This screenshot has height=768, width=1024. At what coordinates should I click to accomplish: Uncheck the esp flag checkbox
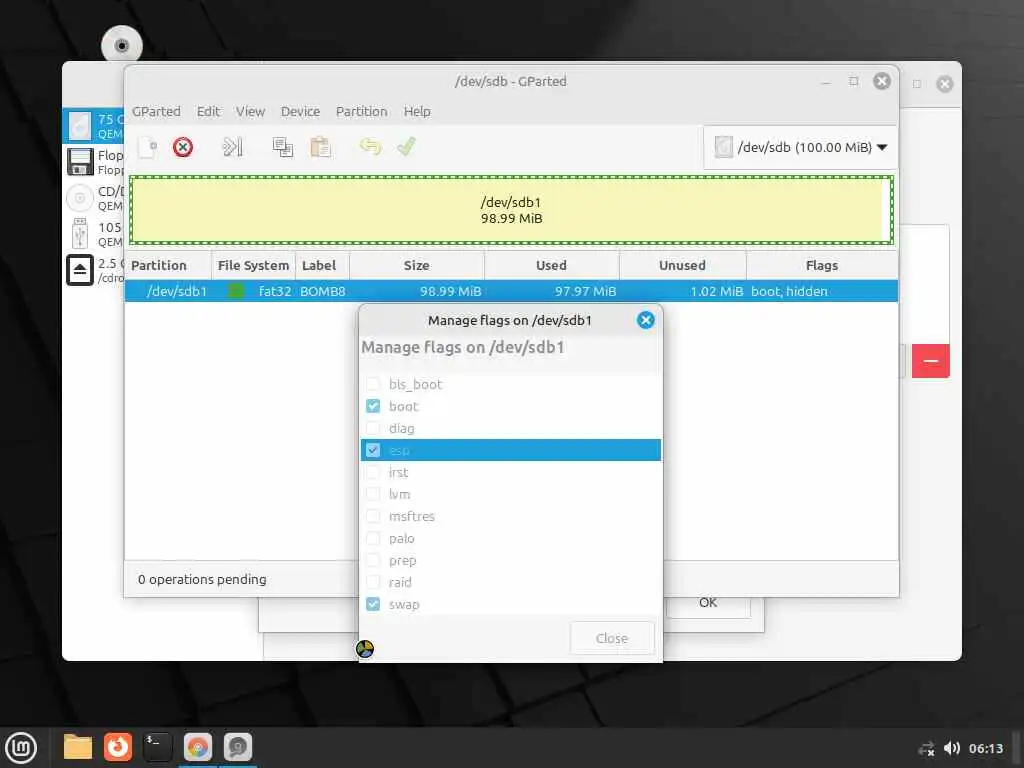(373, 450)
